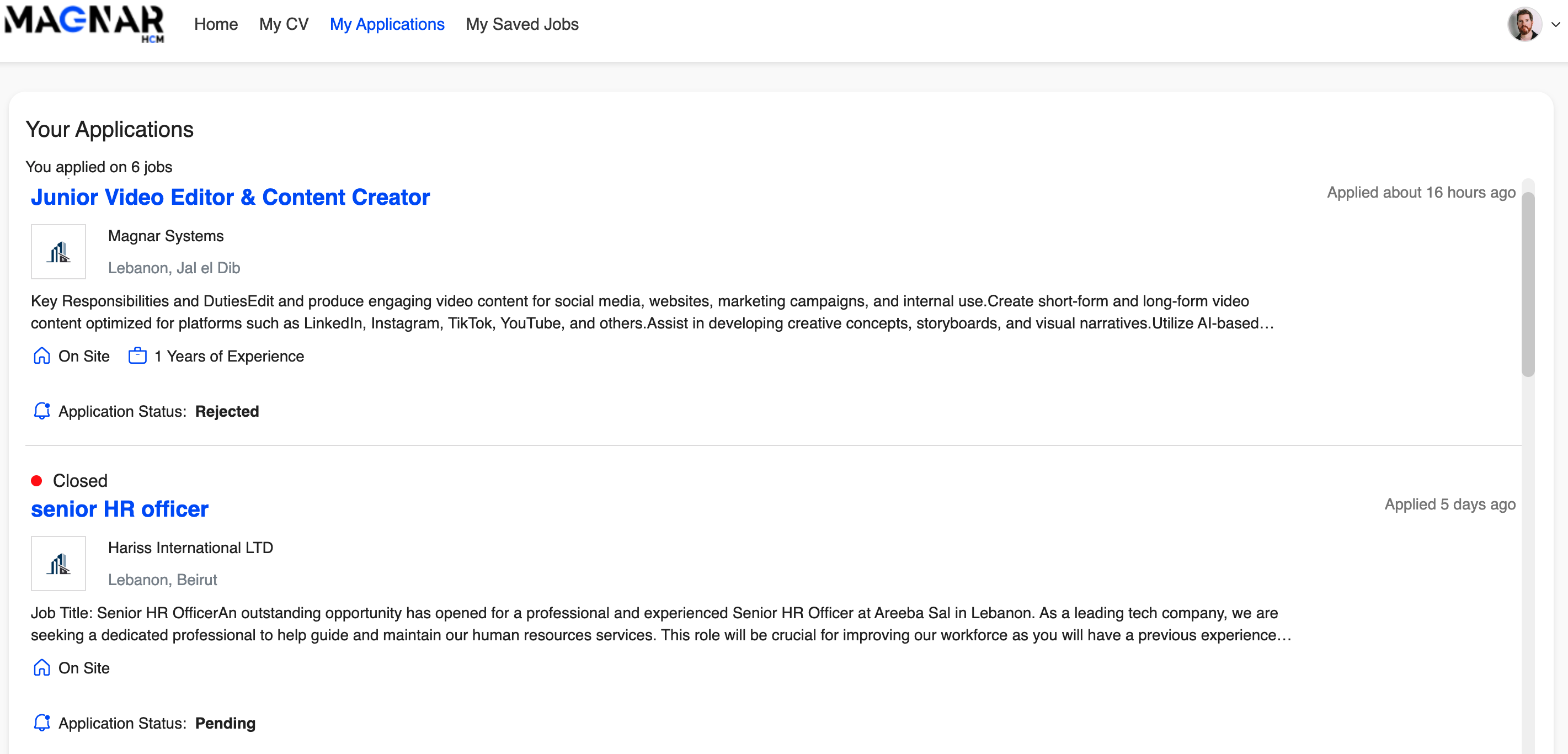The height and width of the screenshot is (754, 1568).
Task: Open the senior HR officer job link
Action: click(119, 509)
